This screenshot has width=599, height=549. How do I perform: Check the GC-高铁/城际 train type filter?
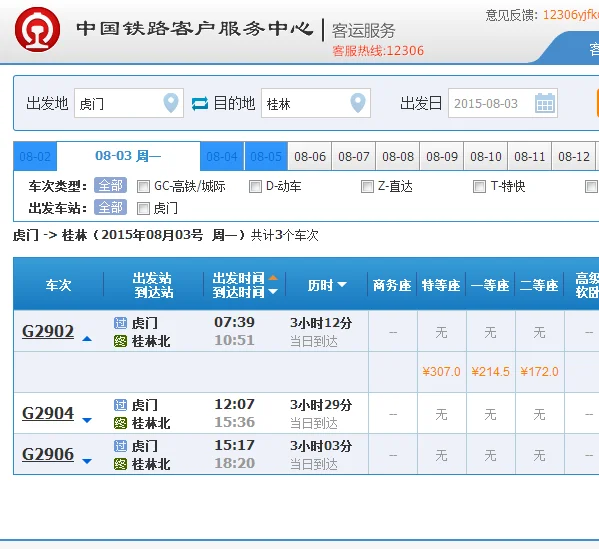(x=143, y=186)
